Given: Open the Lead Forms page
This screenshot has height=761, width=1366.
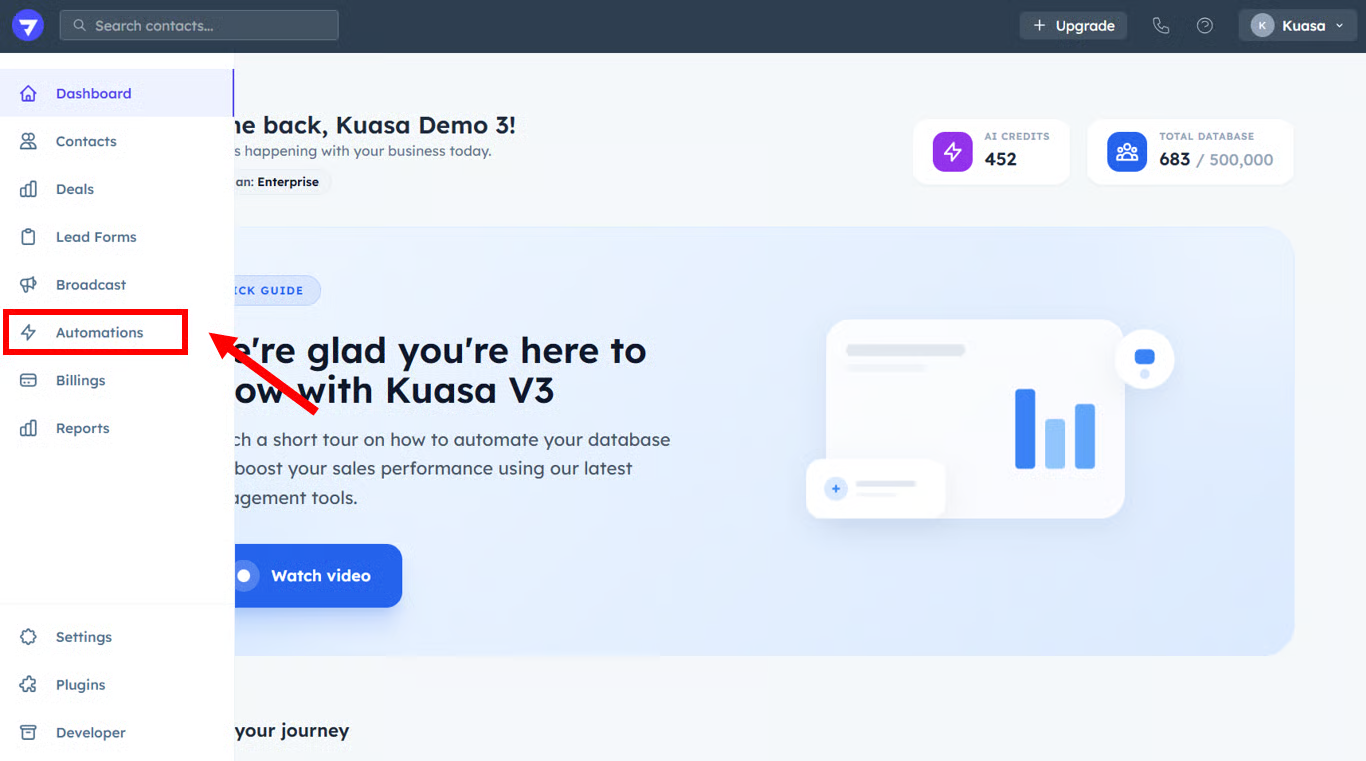Looking at the screenshot, I should (96, 238).
